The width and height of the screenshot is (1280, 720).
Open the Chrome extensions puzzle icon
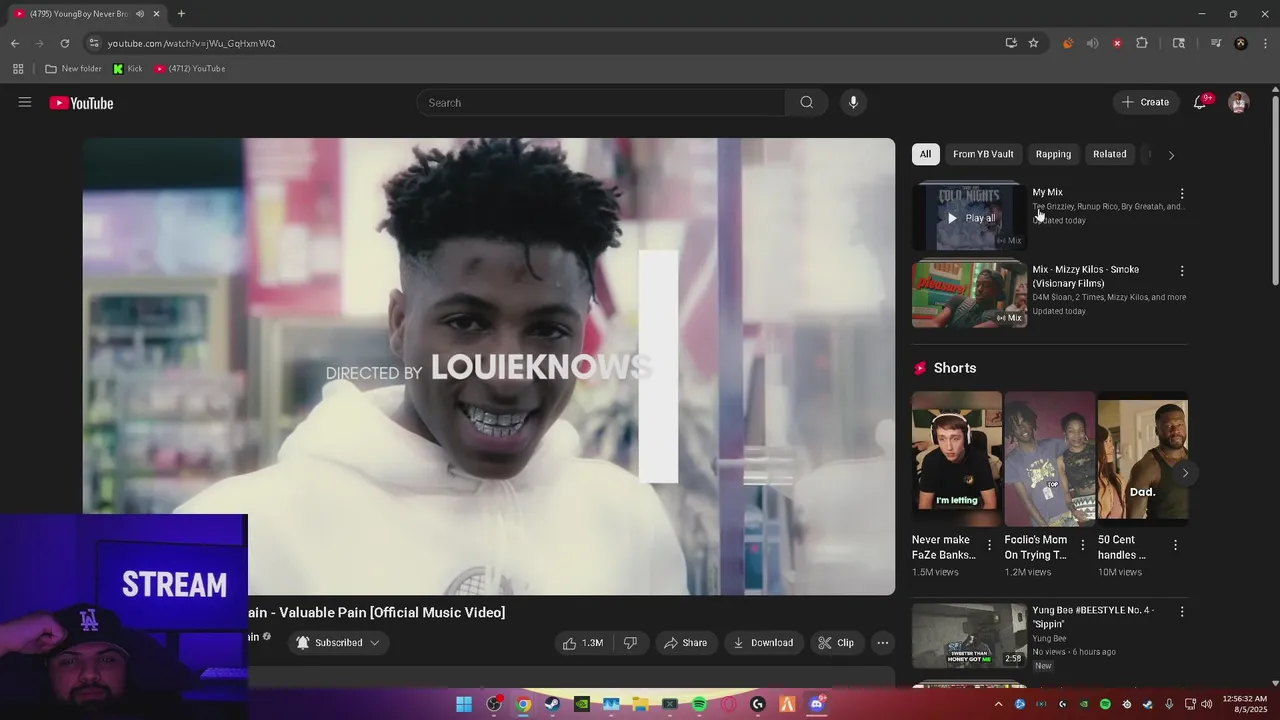1142,43
